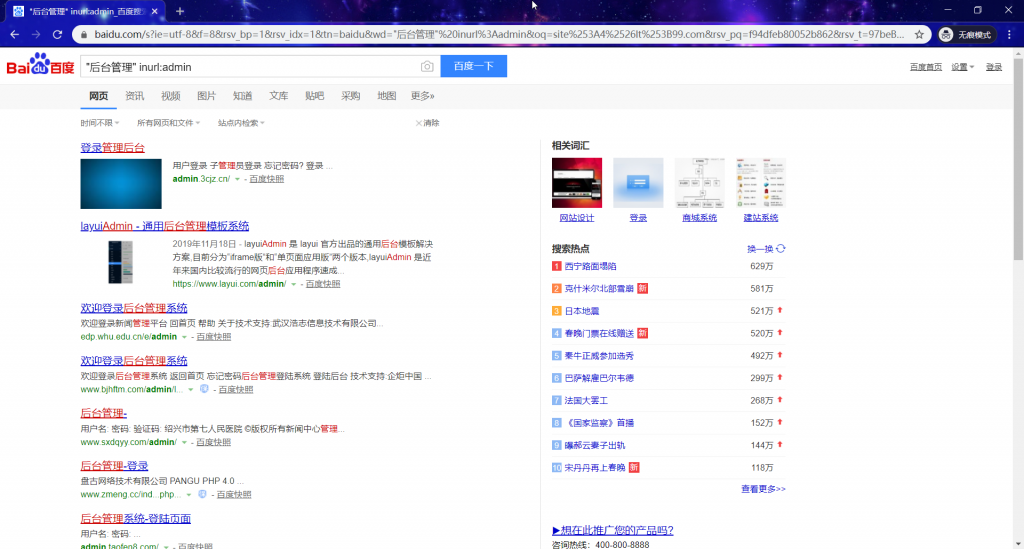This screenshot has width=1024, height=549.
Task: Refresh search hotspots with 换一换 icon
Action: point(780,249)
